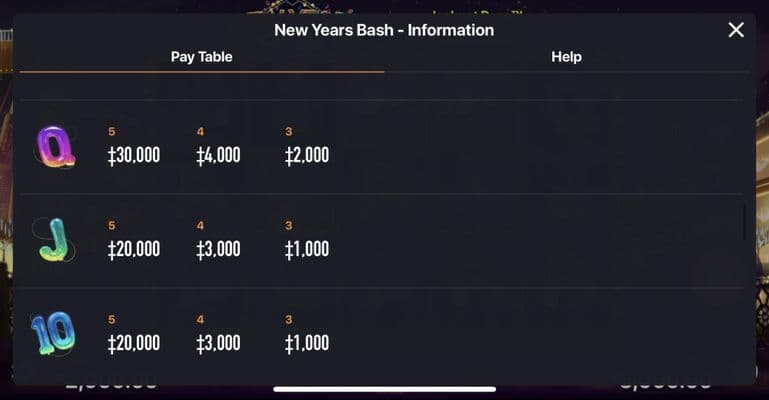Click the pay table vertical scrollbar
Image resolution: width=769 pixels, height=400 pixels.
click(744, 222)
